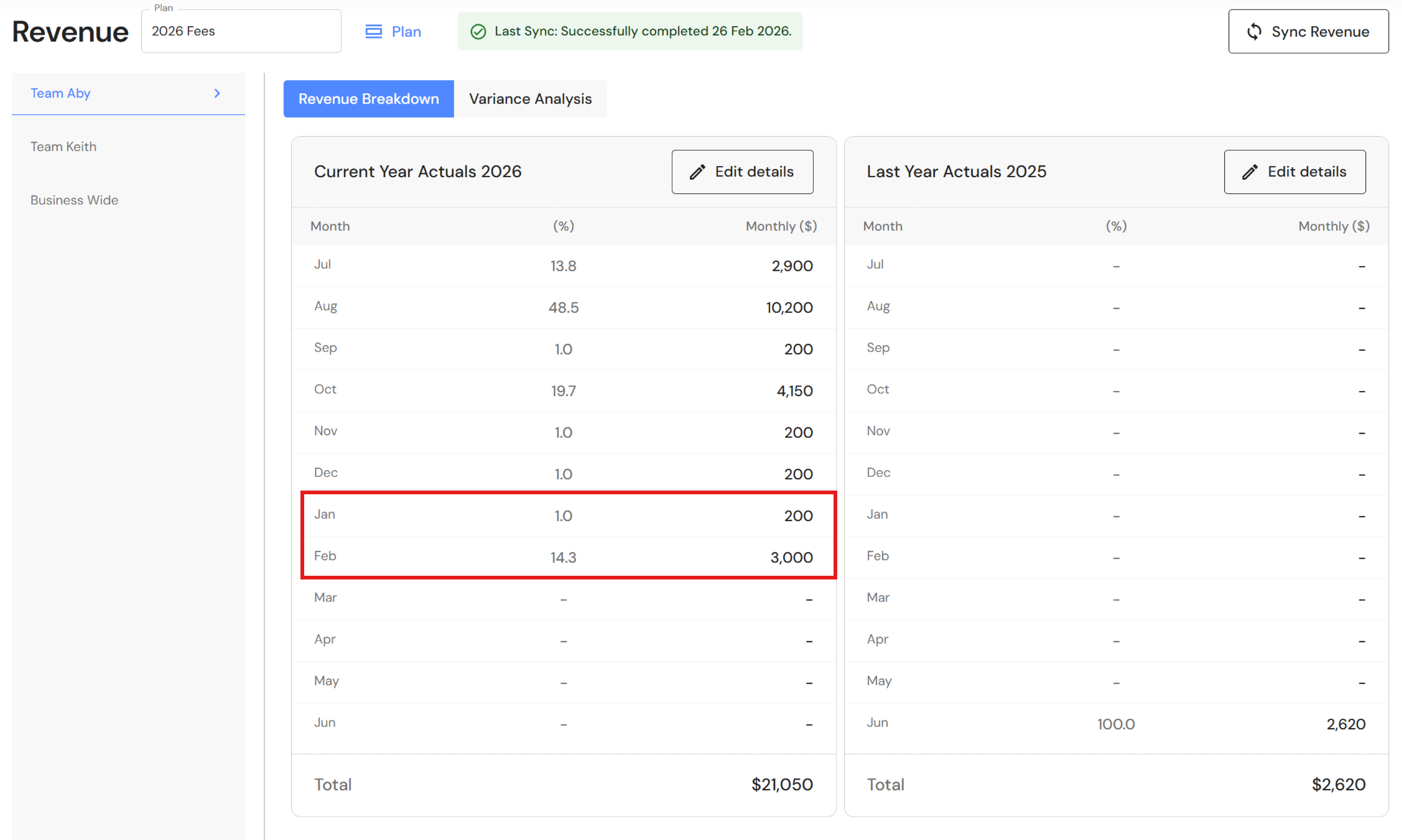Select Team Aby sidebar item
The image size is (1402, 840).
coord(61,93)
